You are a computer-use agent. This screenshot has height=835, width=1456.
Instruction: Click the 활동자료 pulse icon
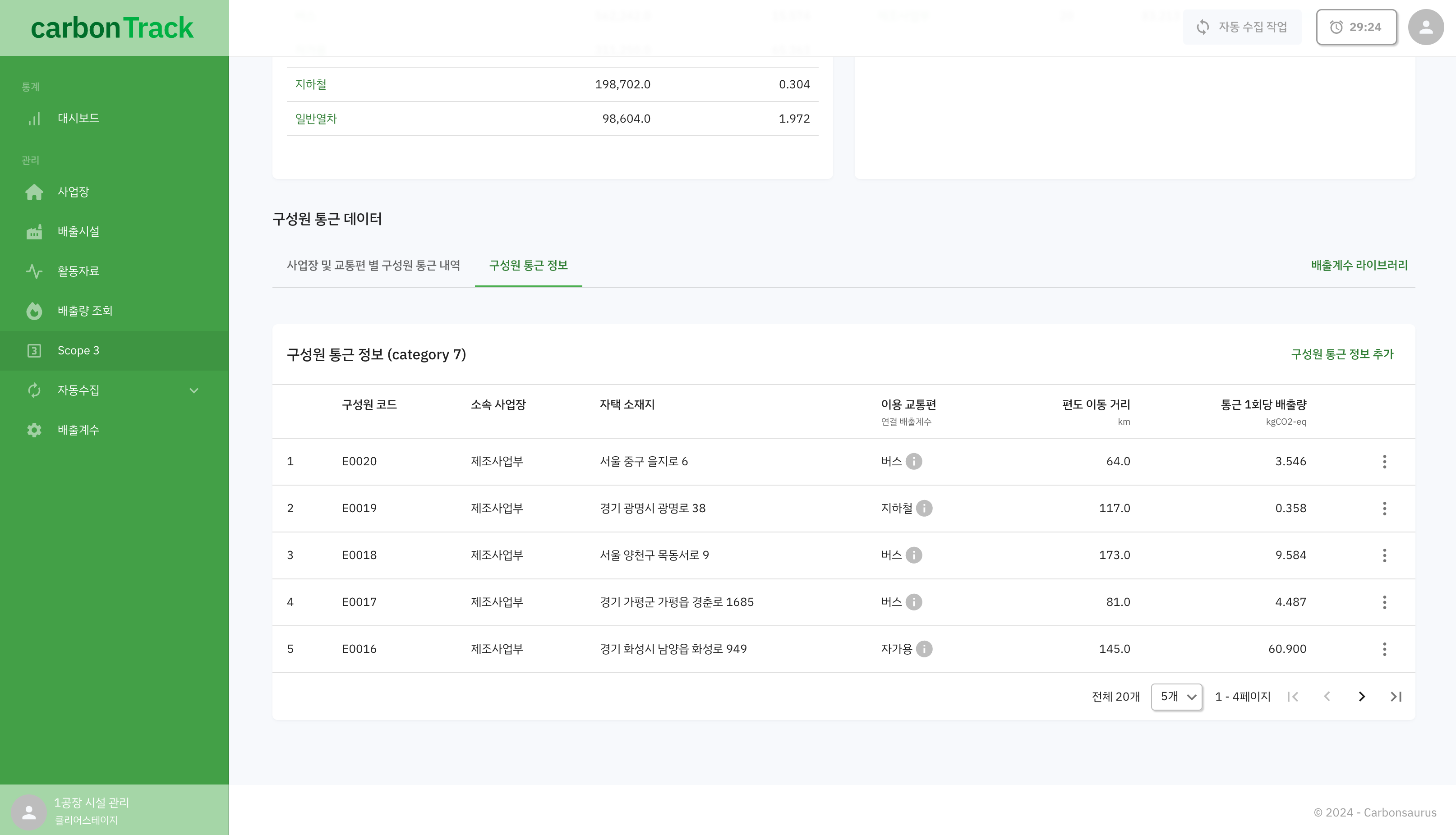[34, 271]
